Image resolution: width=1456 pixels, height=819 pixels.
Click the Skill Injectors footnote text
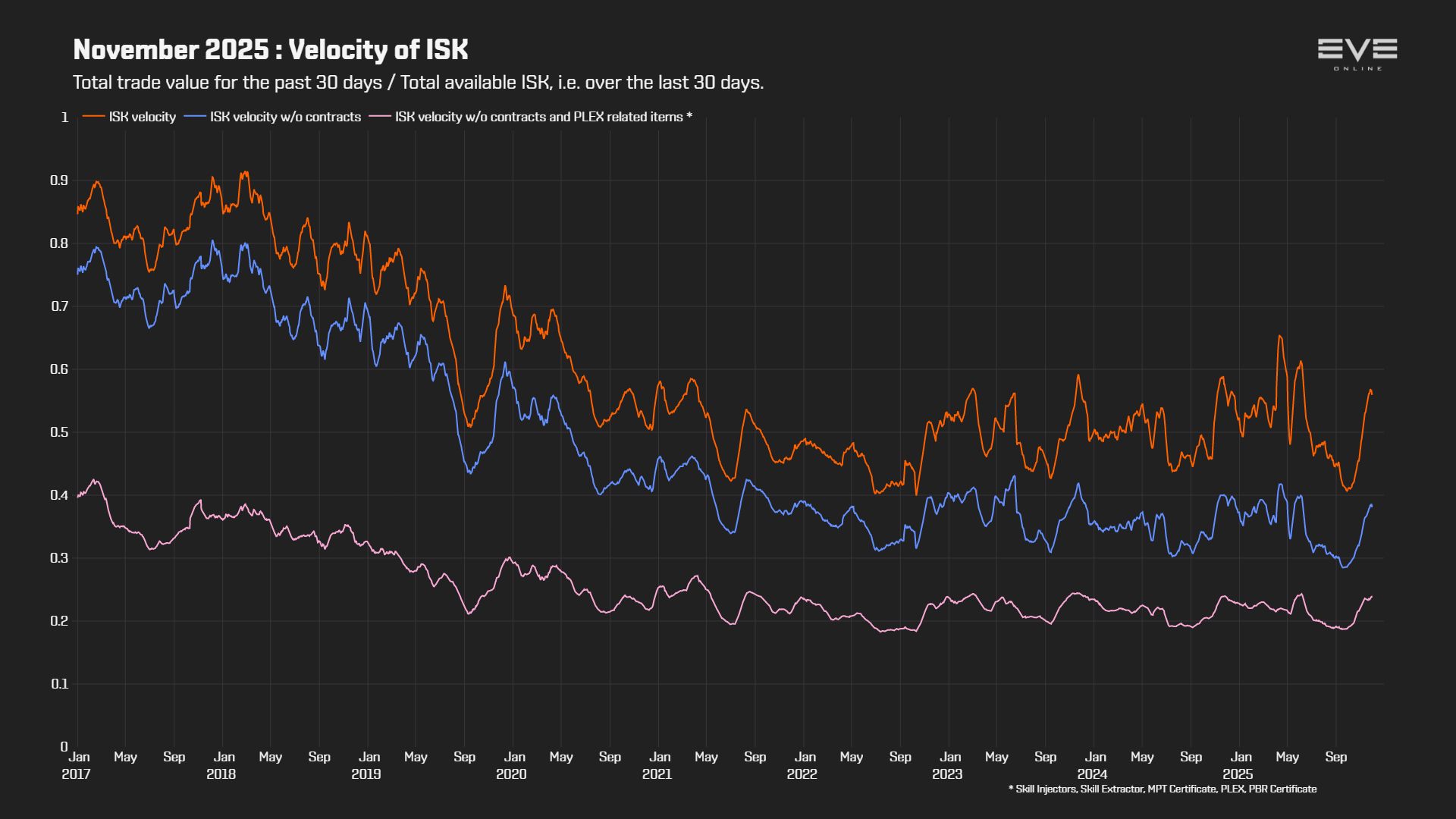(x=1163, y=789)
